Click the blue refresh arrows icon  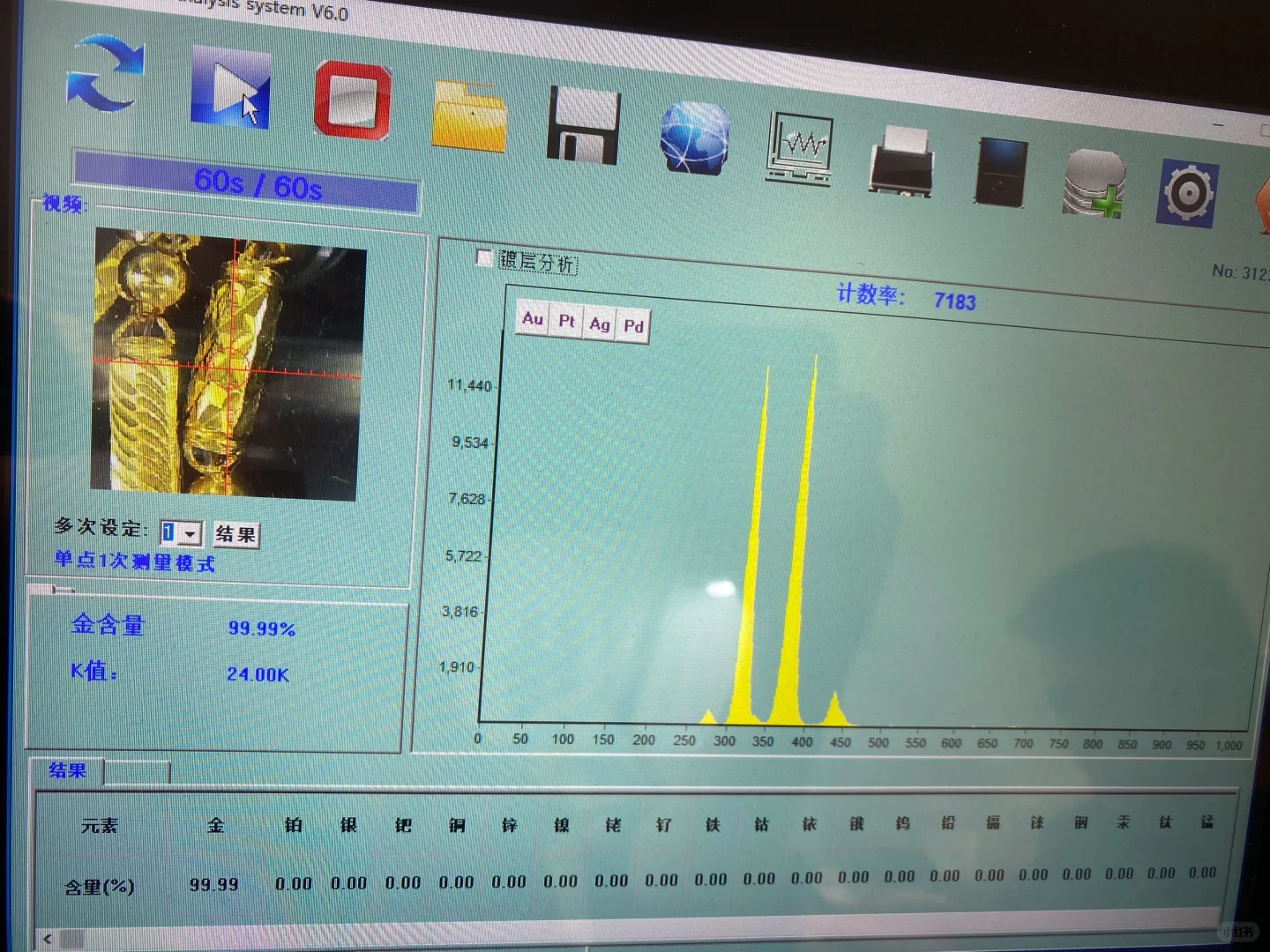105,73
